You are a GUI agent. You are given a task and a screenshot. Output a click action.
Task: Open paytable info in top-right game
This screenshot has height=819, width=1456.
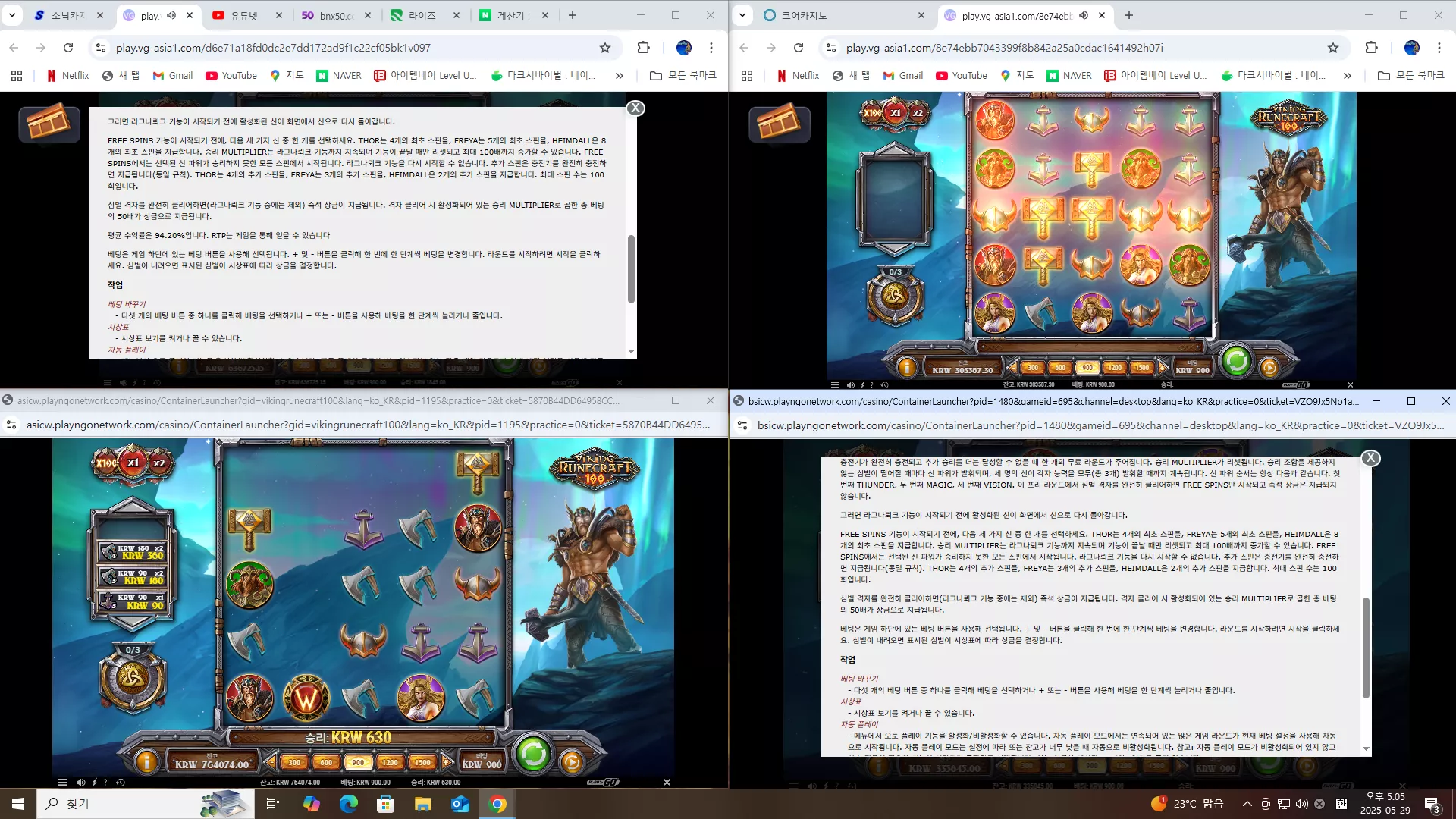coord(907,368)
